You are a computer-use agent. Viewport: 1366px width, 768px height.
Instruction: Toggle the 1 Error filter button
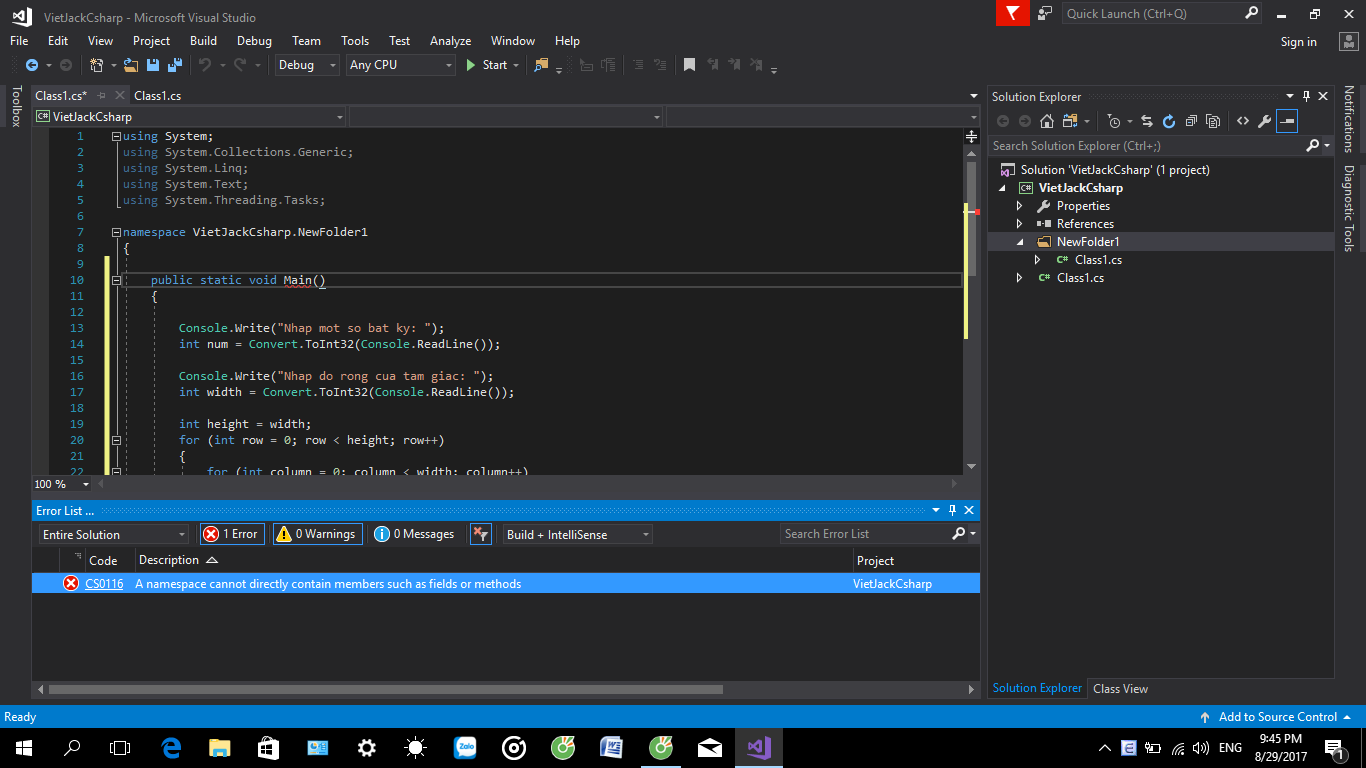click(231, 534)
